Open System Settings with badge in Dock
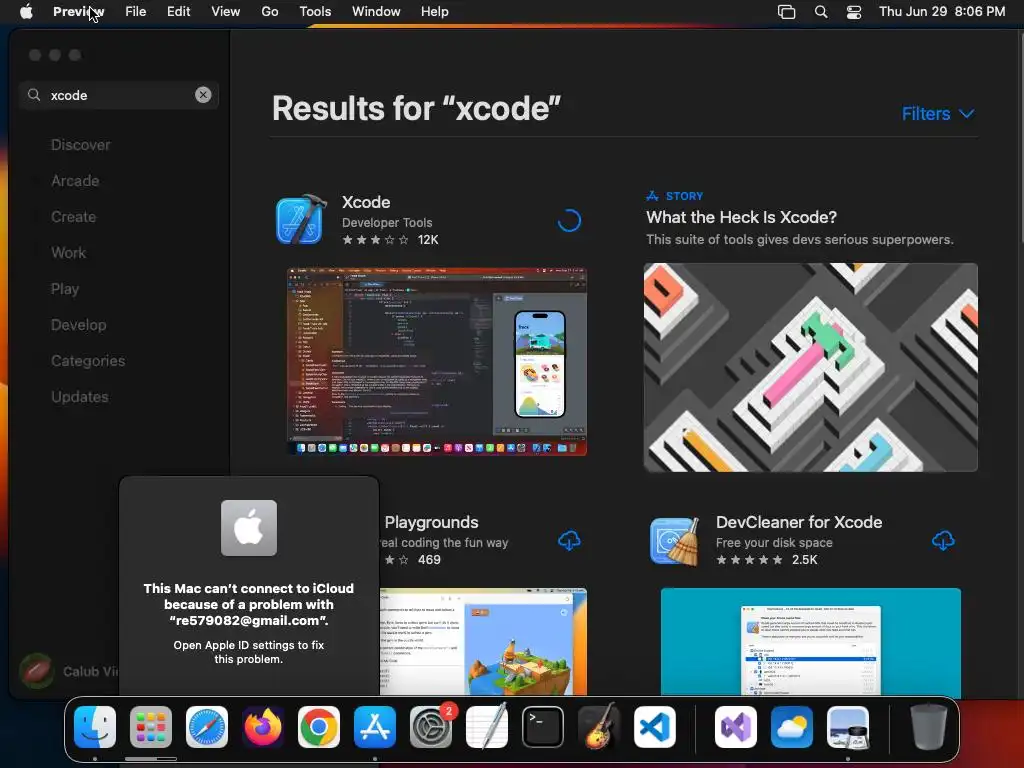This screenshot has width=1024, height=768. click(431, 727)
